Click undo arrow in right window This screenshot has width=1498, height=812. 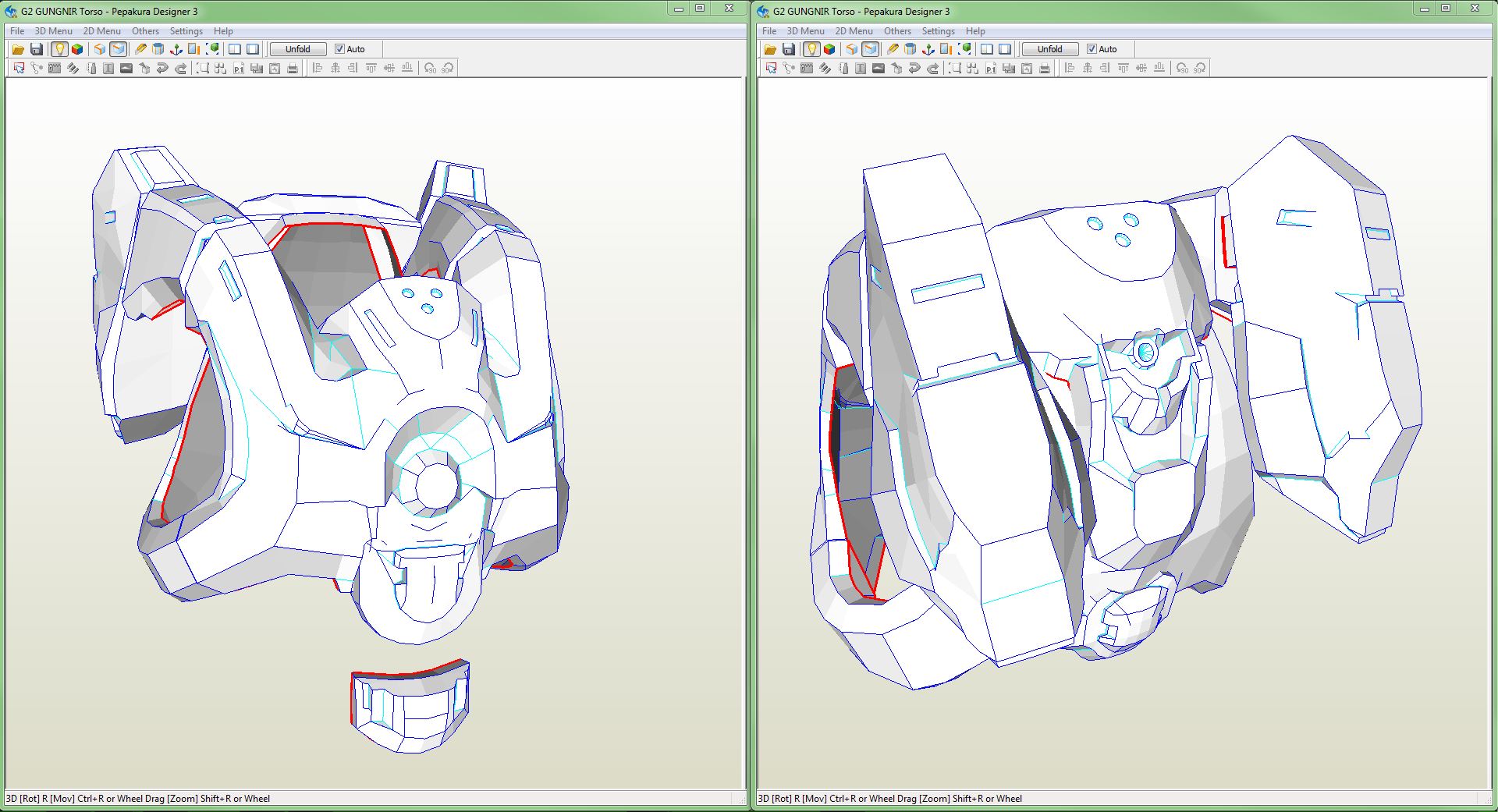(914, 69)
